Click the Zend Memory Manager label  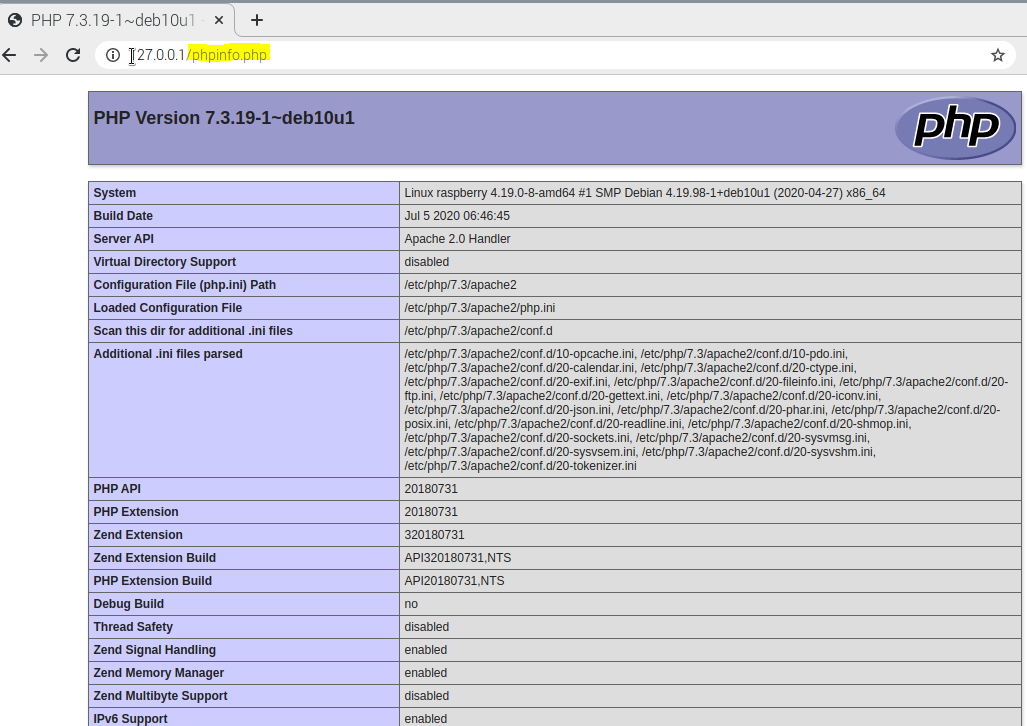coord(159,672)
